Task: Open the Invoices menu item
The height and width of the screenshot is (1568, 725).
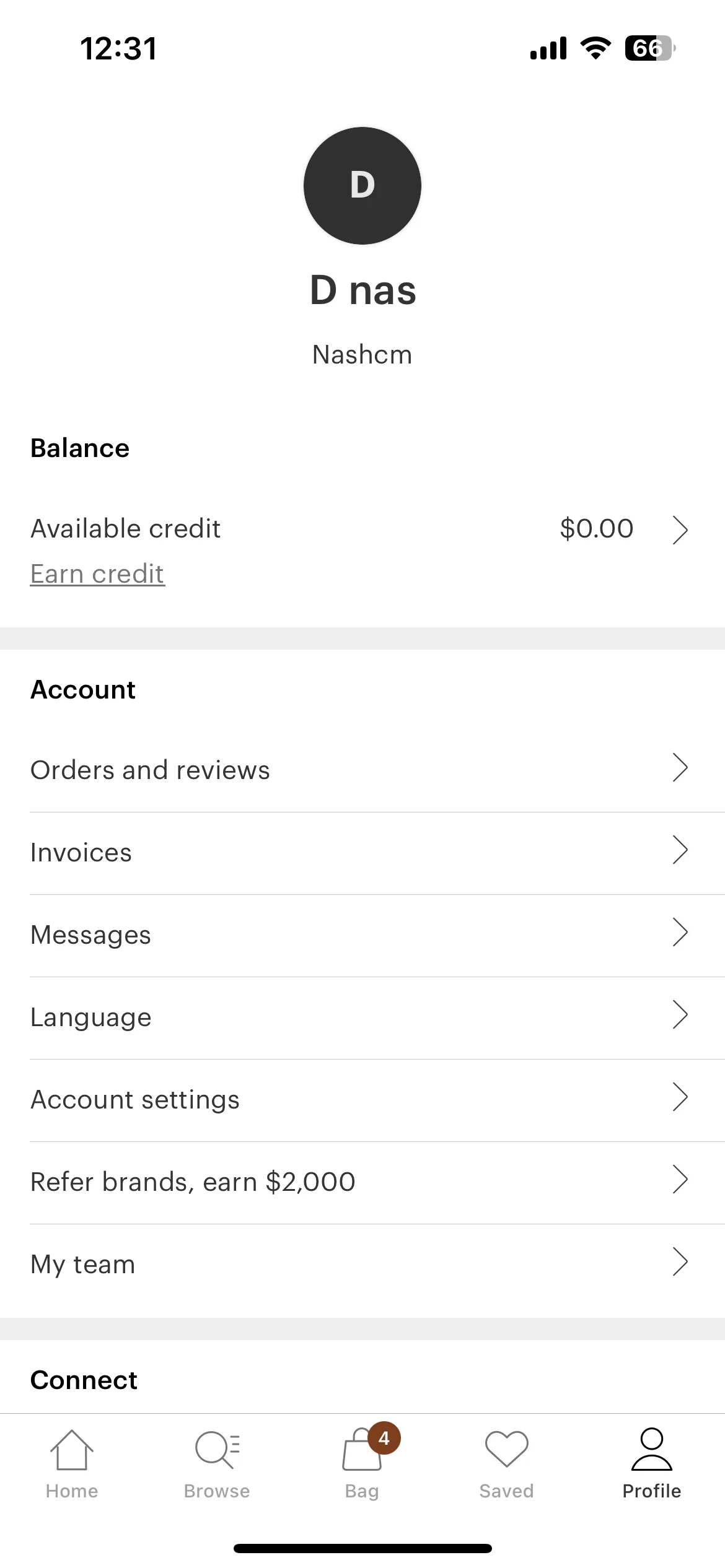Action: click(x=362, y=853)
